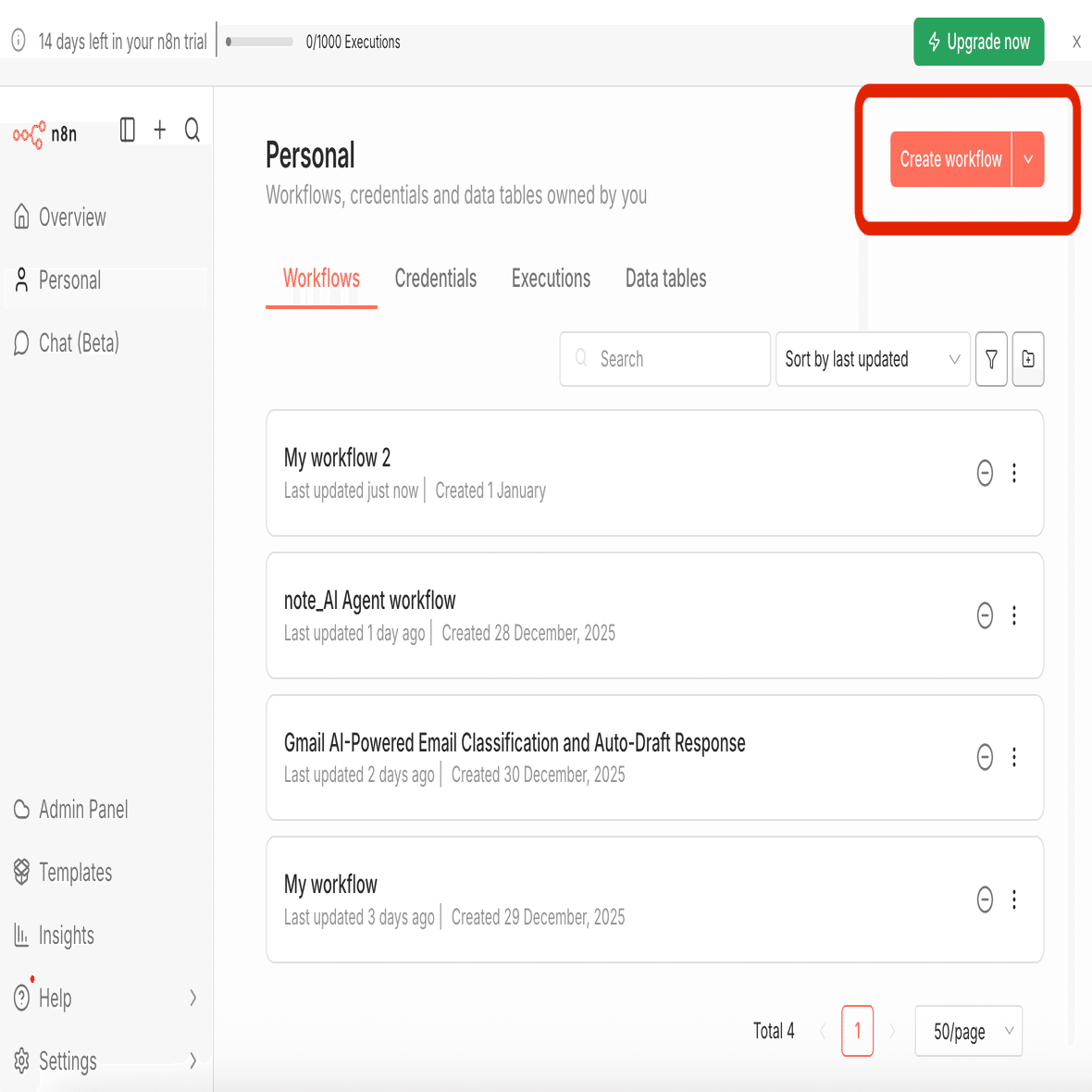Click the previous page arrow
This screenshot has width=1092, height=1092.
(823, 1031)
